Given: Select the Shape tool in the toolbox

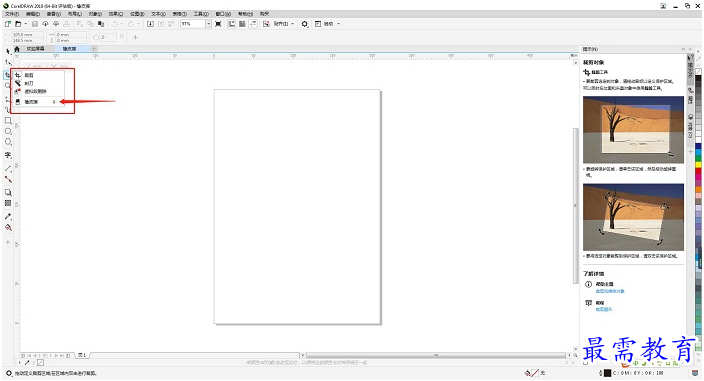Looking at the screenshot, I should pos(8,62).
